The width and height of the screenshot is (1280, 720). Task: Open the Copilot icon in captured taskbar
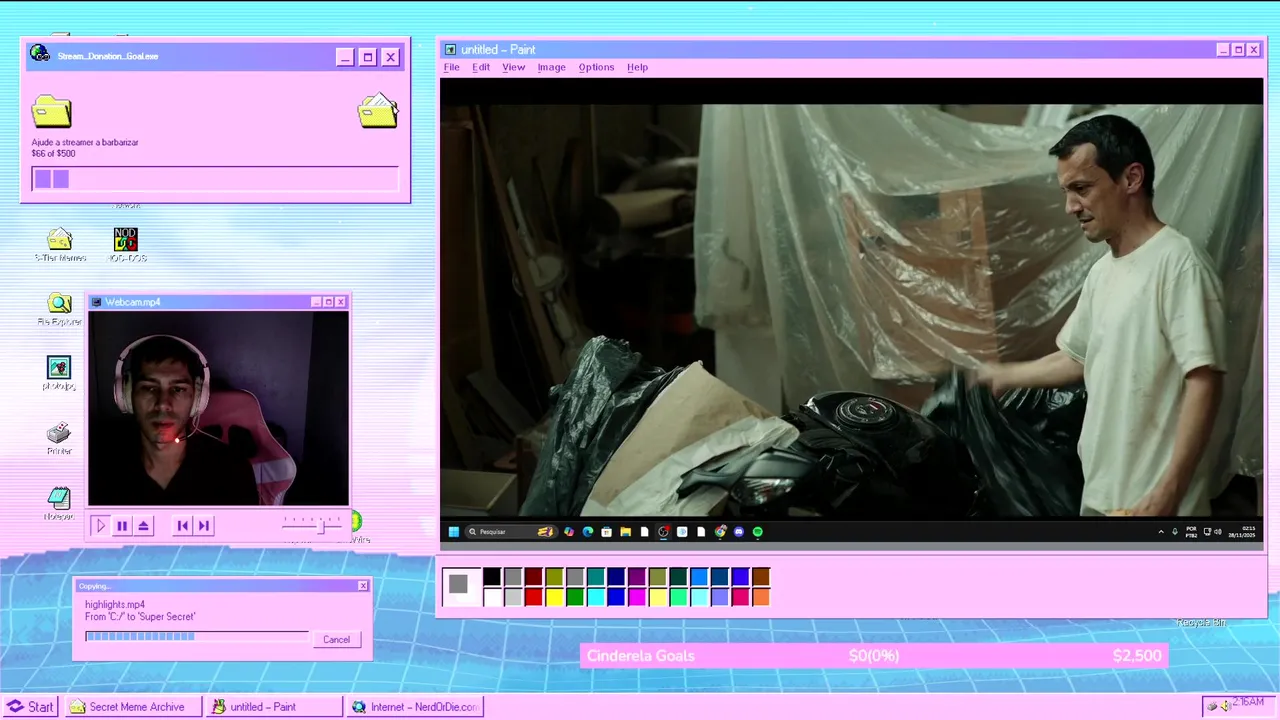569,532
